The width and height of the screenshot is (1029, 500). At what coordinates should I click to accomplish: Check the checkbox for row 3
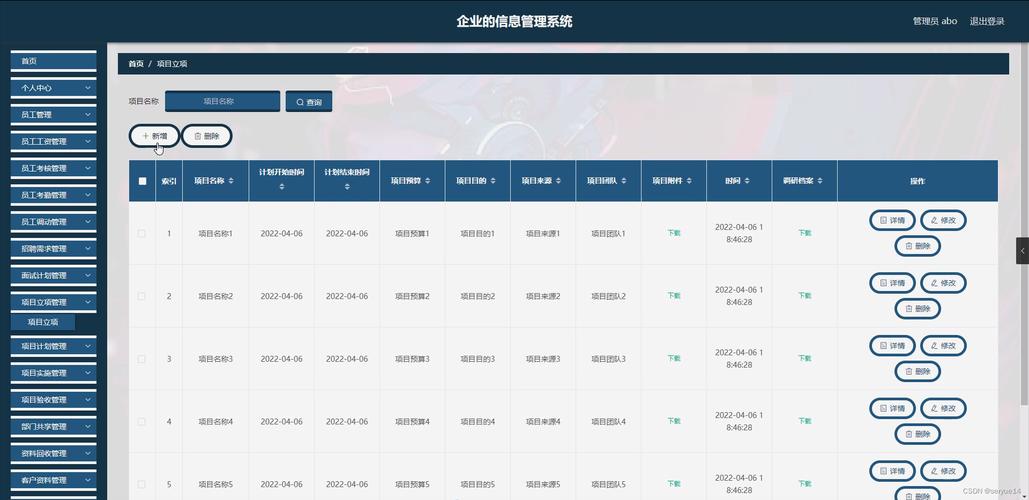click(142, 359)
